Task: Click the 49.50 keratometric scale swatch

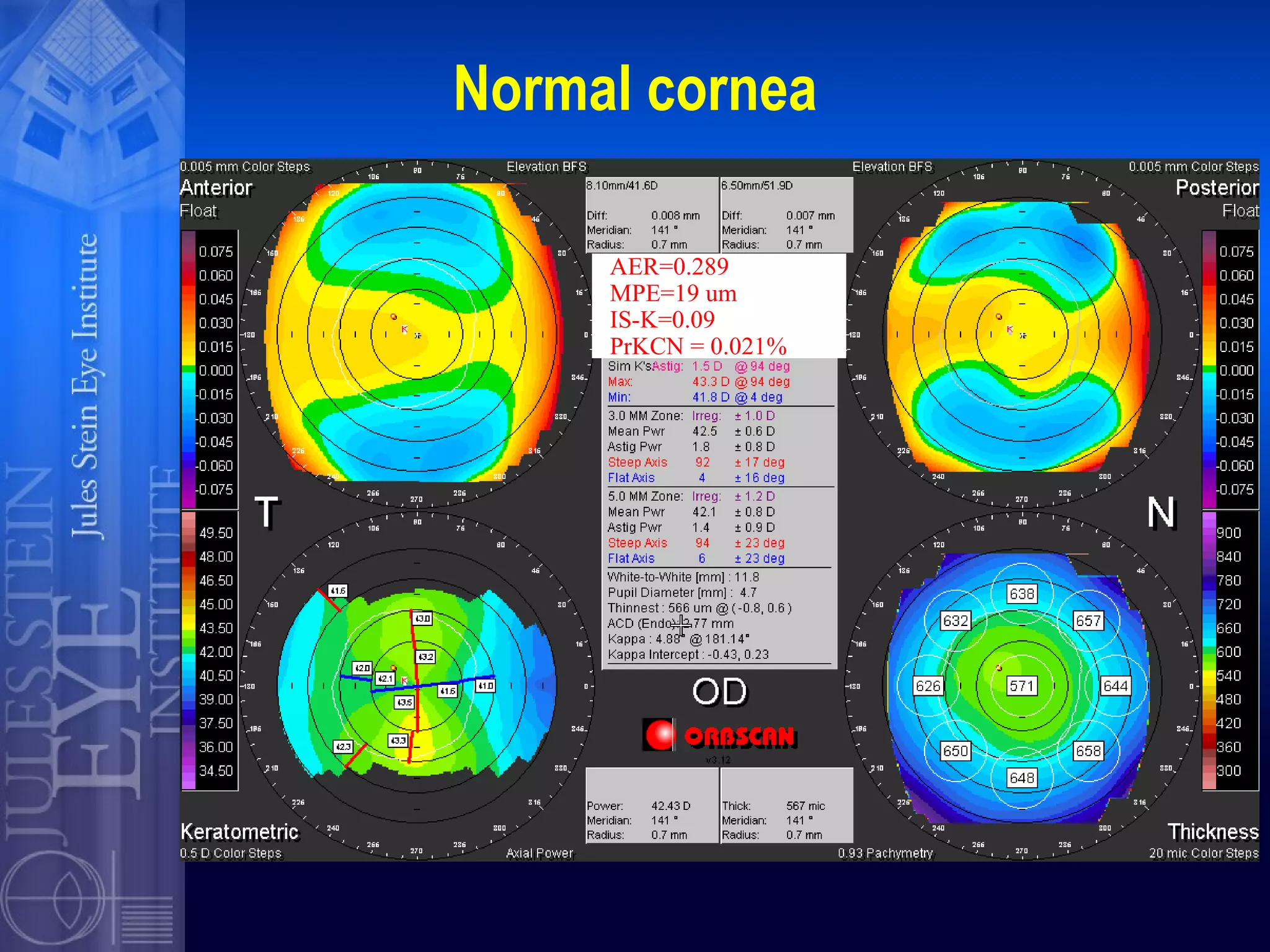Action: click(x=189, y=533)
